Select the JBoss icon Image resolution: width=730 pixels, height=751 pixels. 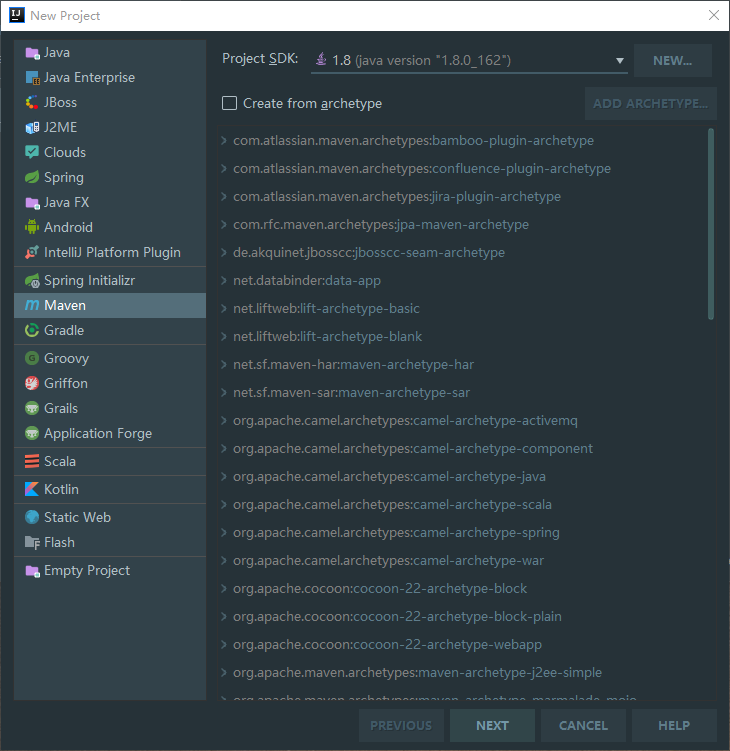(x=32, y=102)
